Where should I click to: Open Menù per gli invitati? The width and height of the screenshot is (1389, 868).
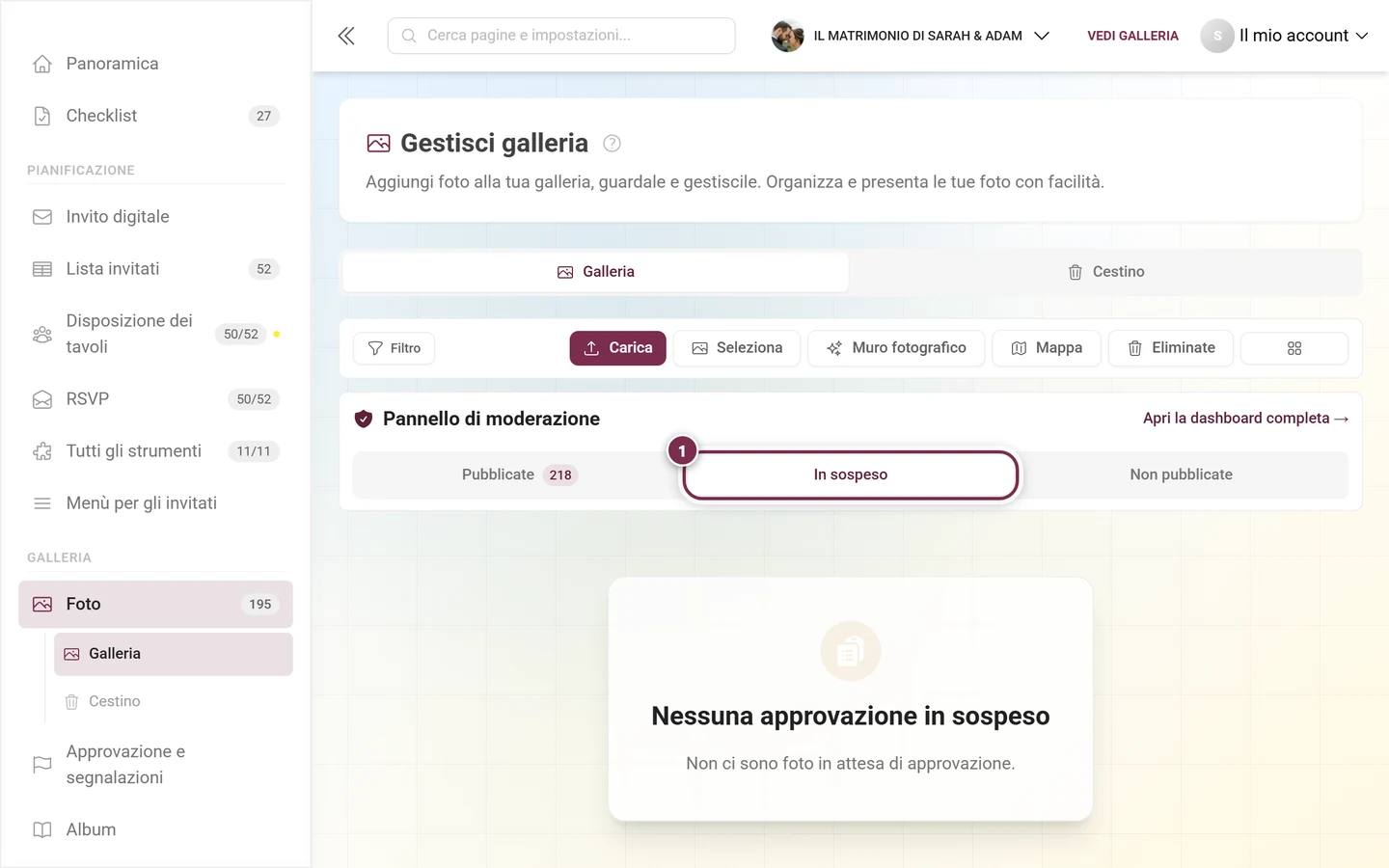[x=155, y=503]
